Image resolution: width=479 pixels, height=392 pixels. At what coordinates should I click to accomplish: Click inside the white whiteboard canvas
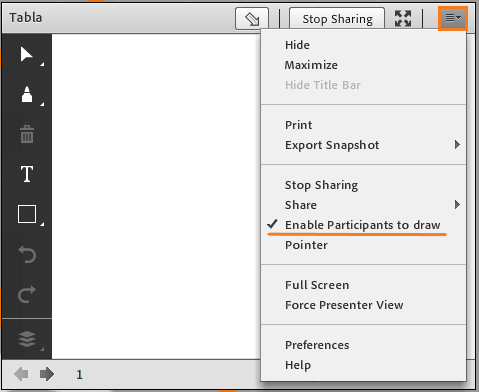(x=156, y=196)
